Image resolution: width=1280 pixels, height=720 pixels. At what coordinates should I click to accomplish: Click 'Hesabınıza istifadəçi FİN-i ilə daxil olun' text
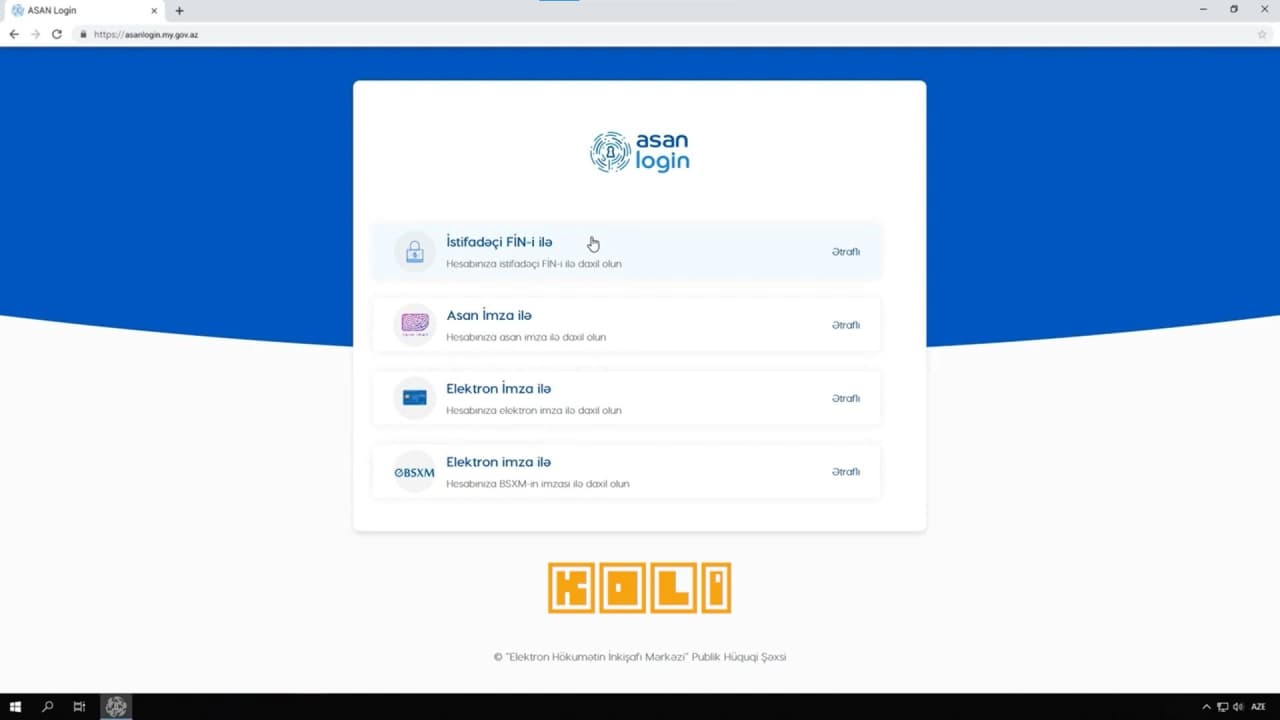pyautogui.click(x=534, y=264)
